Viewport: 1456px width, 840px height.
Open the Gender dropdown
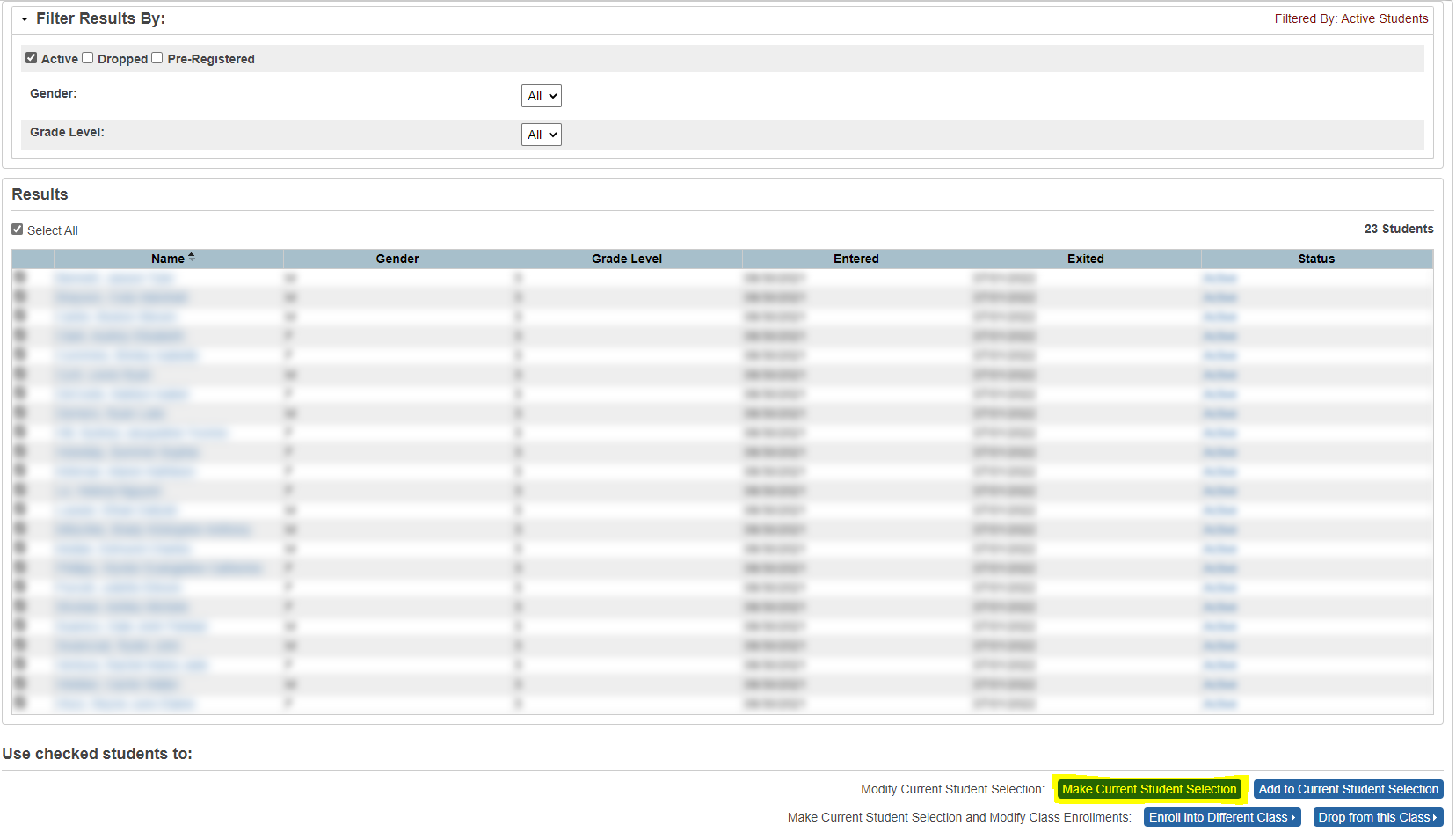point(541,96)
